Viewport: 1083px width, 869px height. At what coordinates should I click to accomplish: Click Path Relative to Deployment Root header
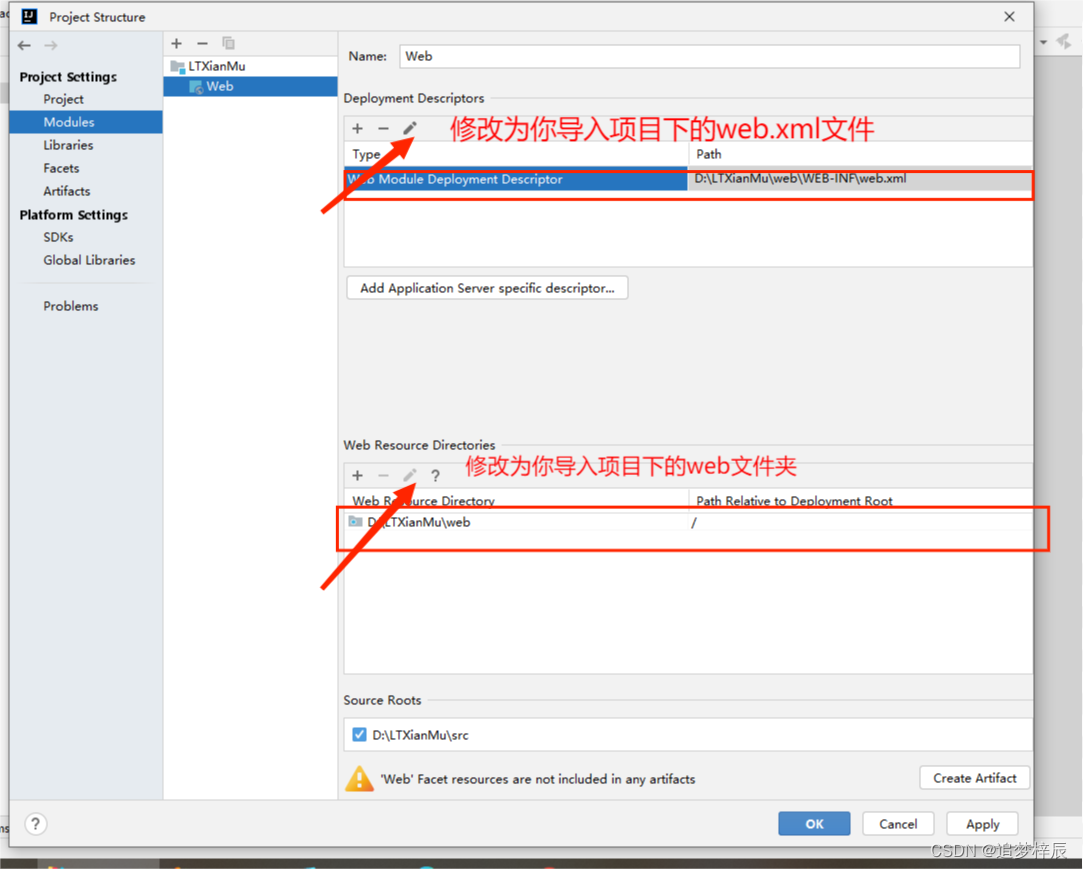[x=860, y=501]
